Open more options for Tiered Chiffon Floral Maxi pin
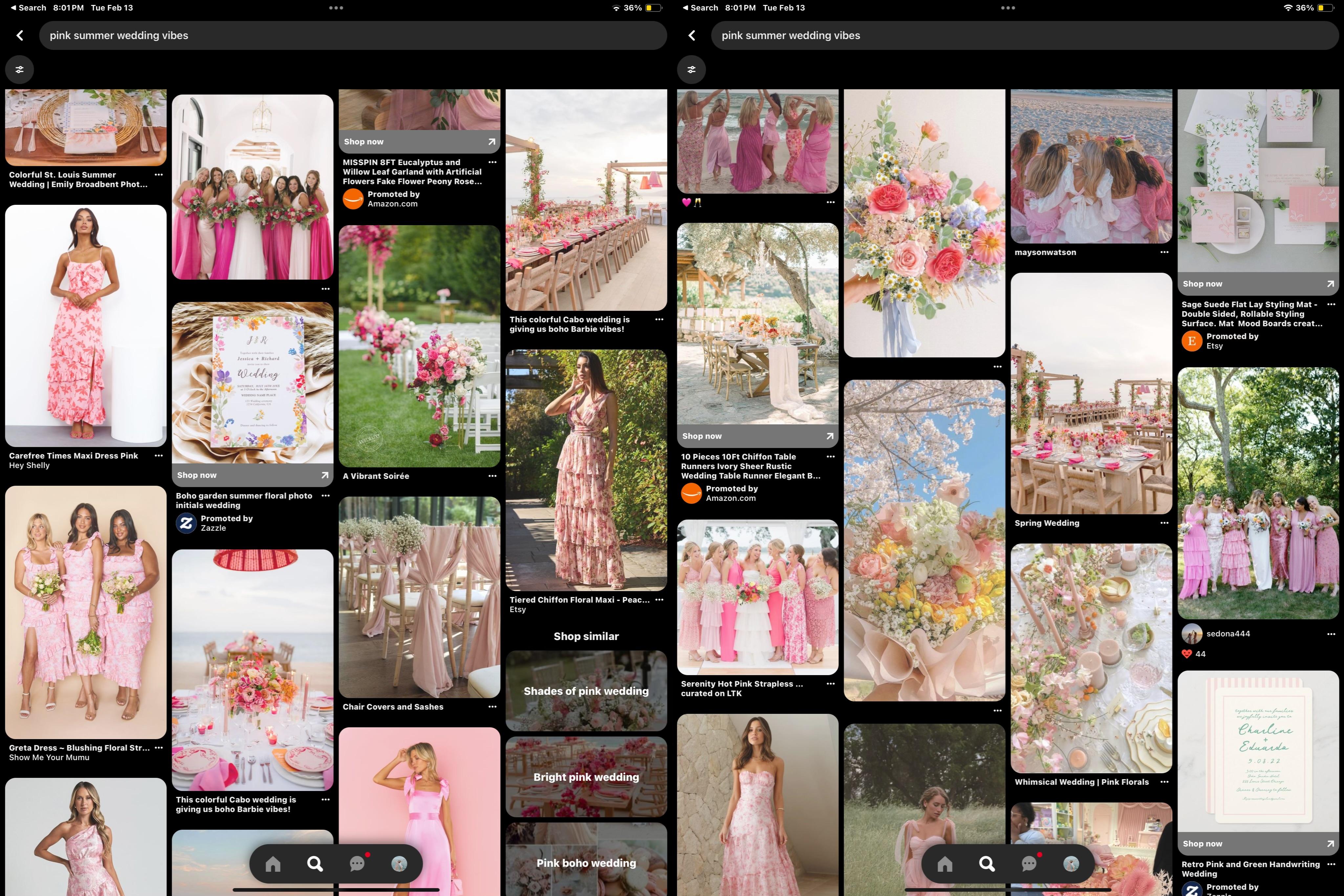This screenshot has width=1344, height=896. coord(660,599)
